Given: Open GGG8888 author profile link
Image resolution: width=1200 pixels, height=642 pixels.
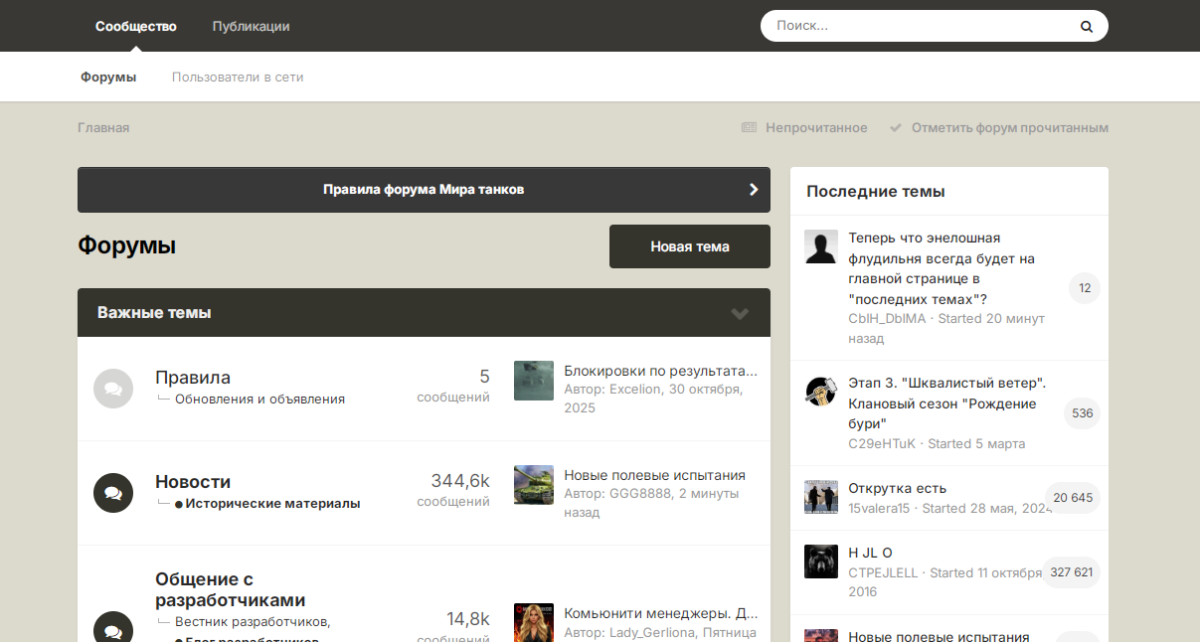Looking at the screenshot, I should tap(640, 493).
